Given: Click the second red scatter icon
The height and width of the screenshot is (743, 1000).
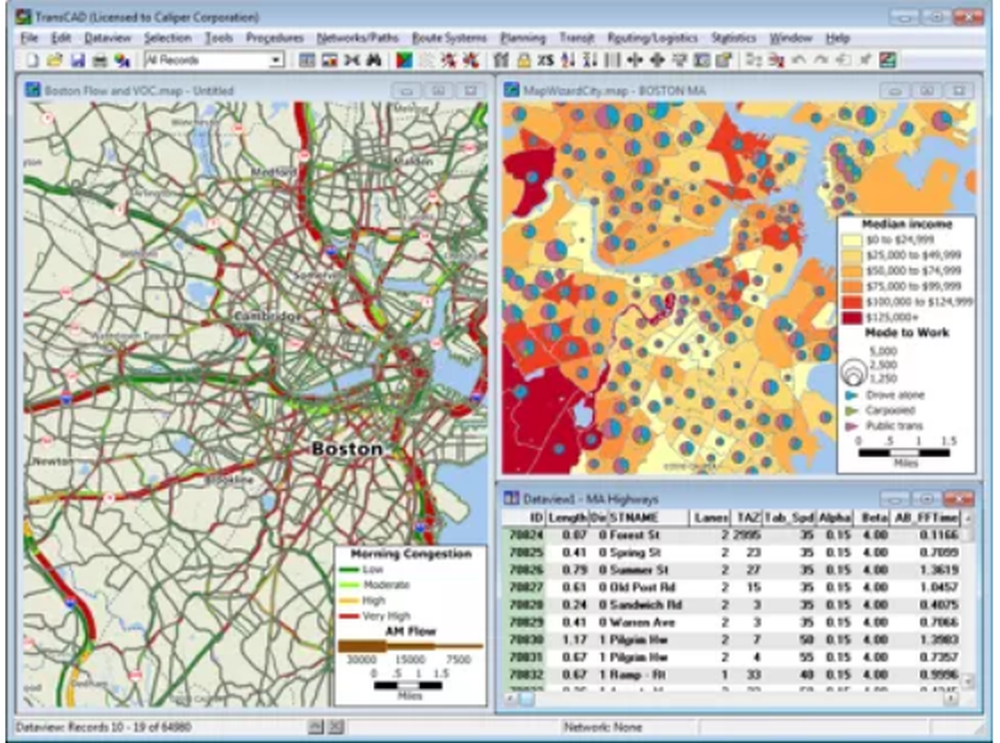Looking at the screenshot, I should tap(471, 61).
